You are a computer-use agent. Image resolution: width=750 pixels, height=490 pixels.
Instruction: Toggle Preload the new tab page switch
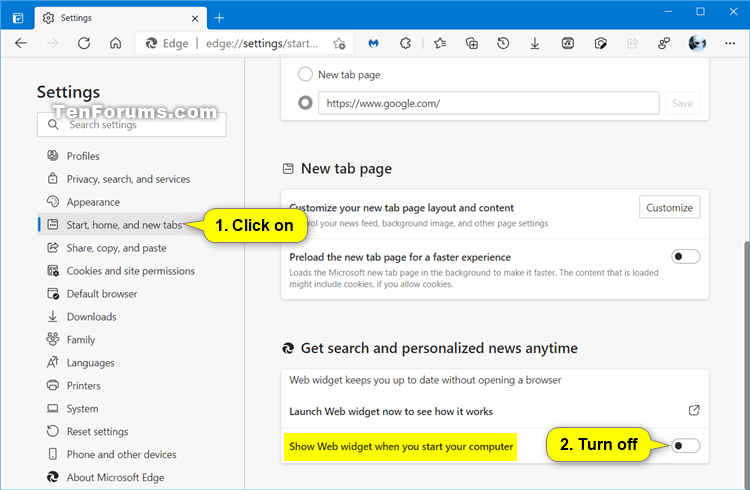tap(685, 256)
